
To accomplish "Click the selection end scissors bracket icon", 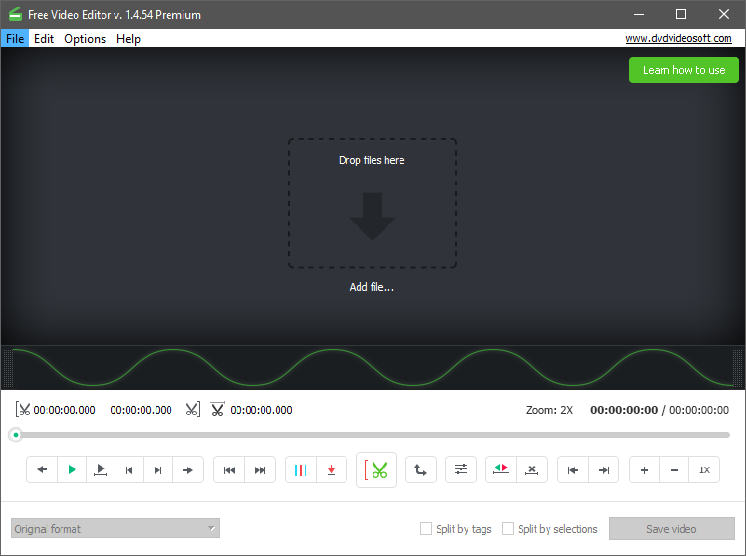I will pyautogui.click(x=193, y=409).
